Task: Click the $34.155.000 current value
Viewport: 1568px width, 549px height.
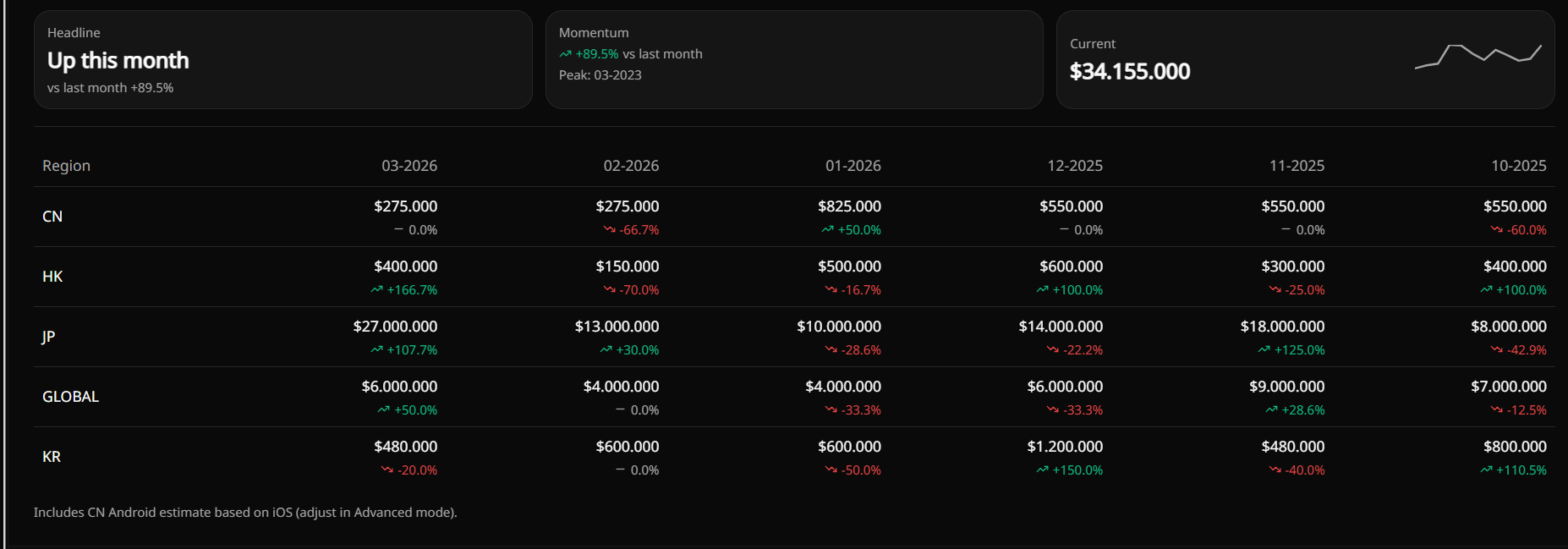Action: click(1130, 71)
